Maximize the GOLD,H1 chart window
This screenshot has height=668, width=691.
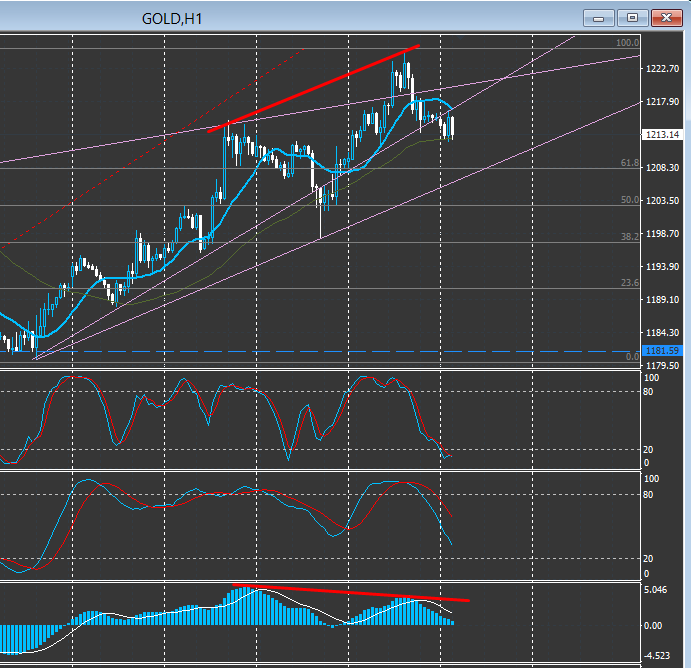[x=632, y=17]
